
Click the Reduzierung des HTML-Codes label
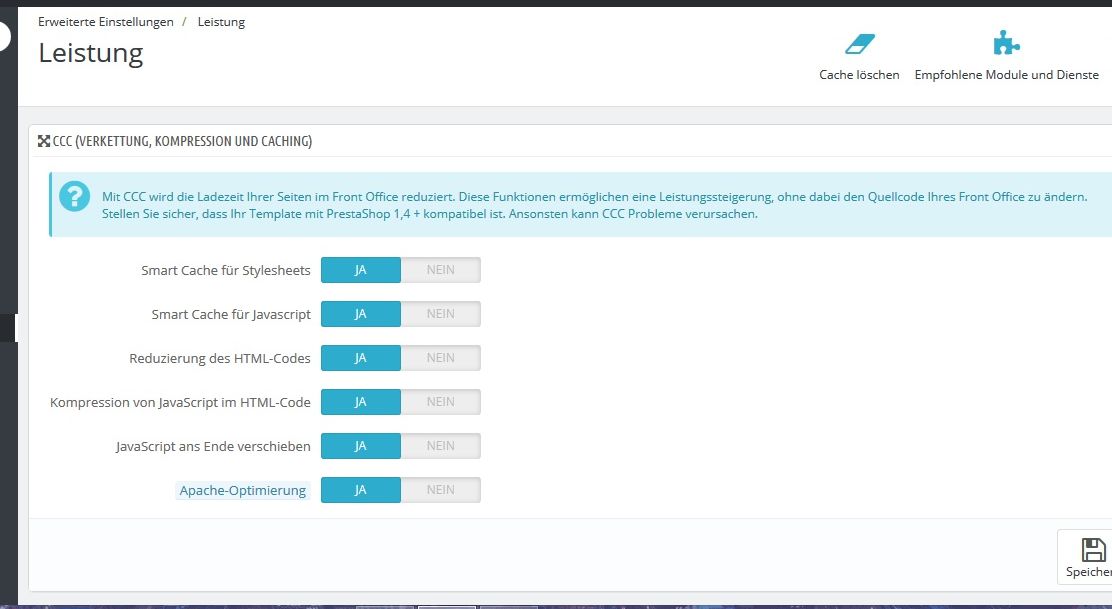pos(220,358)
